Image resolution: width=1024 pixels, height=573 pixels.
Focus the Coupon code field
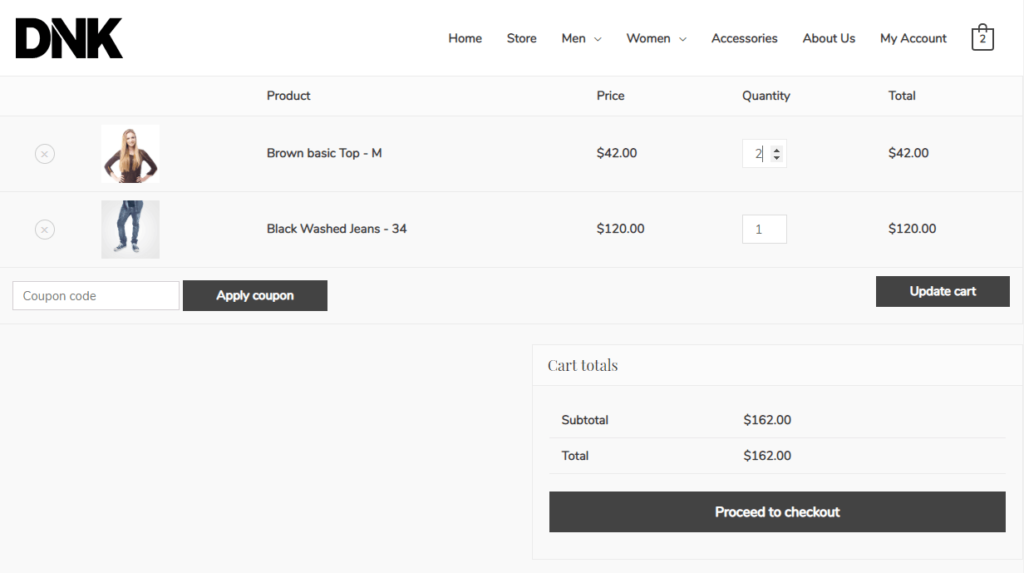point(96,296)
